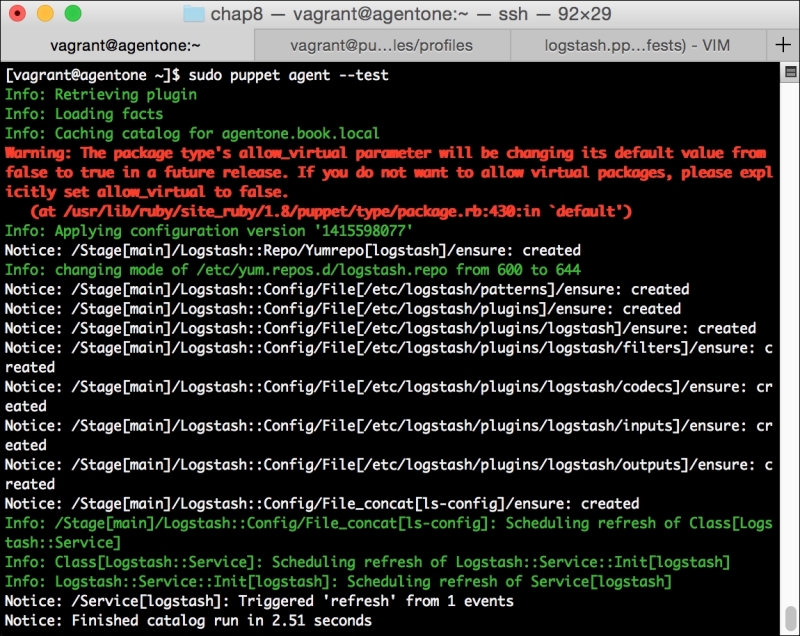Screen dimensions: 800x636
Task: Click the chap8 folder icon in title bar
Action: (x=195, y=14)
